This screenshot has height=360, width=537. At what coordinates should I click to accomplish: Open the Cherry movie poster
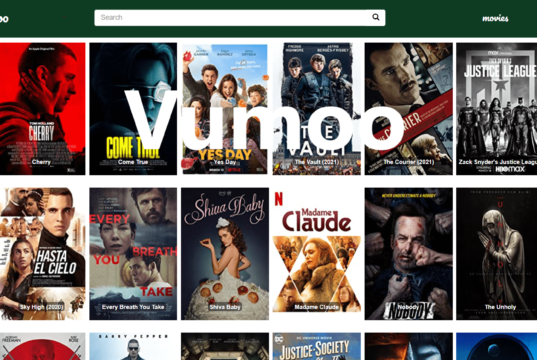pos(42,109)
